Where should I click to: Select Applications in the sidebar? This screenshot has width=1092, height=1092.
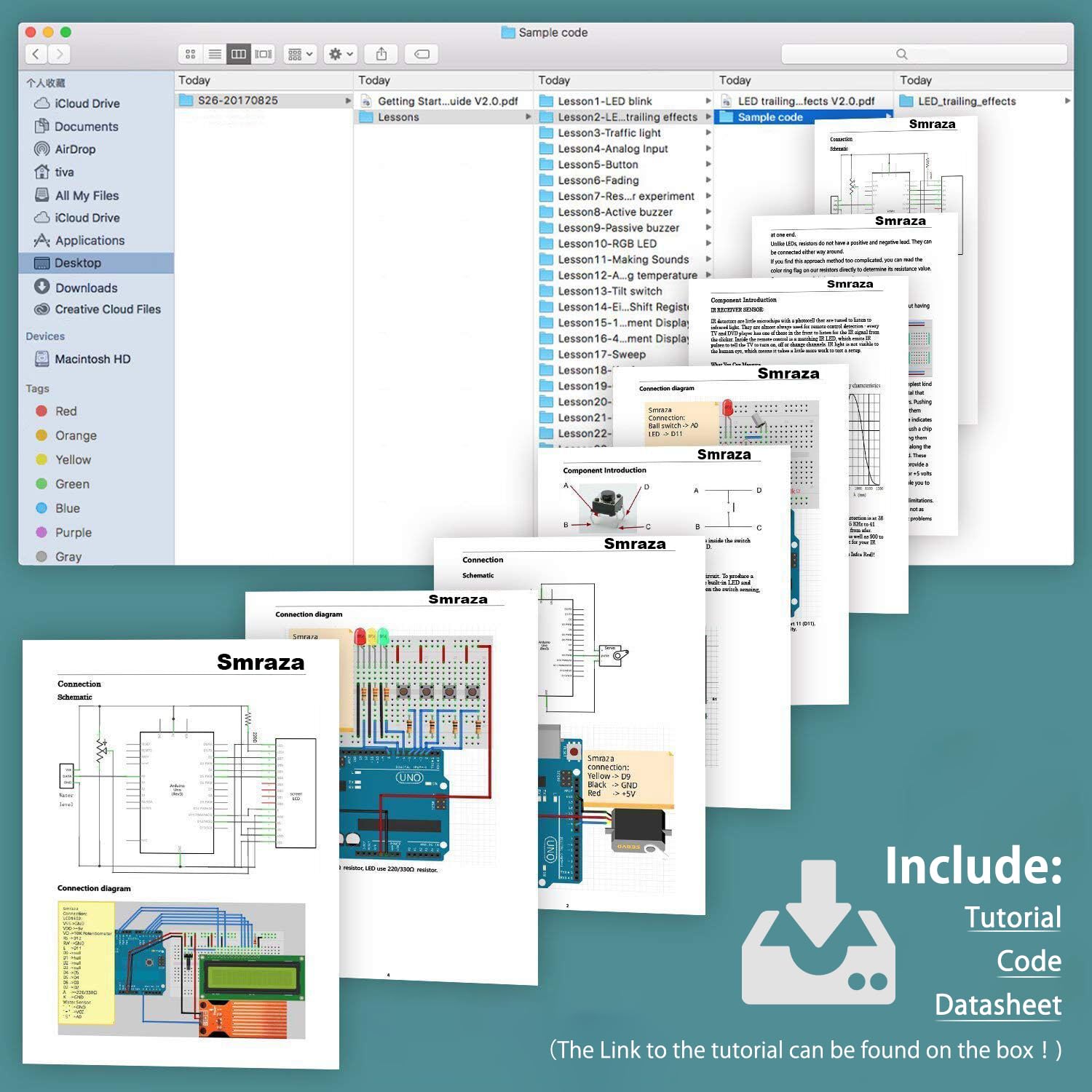[90, 240]
